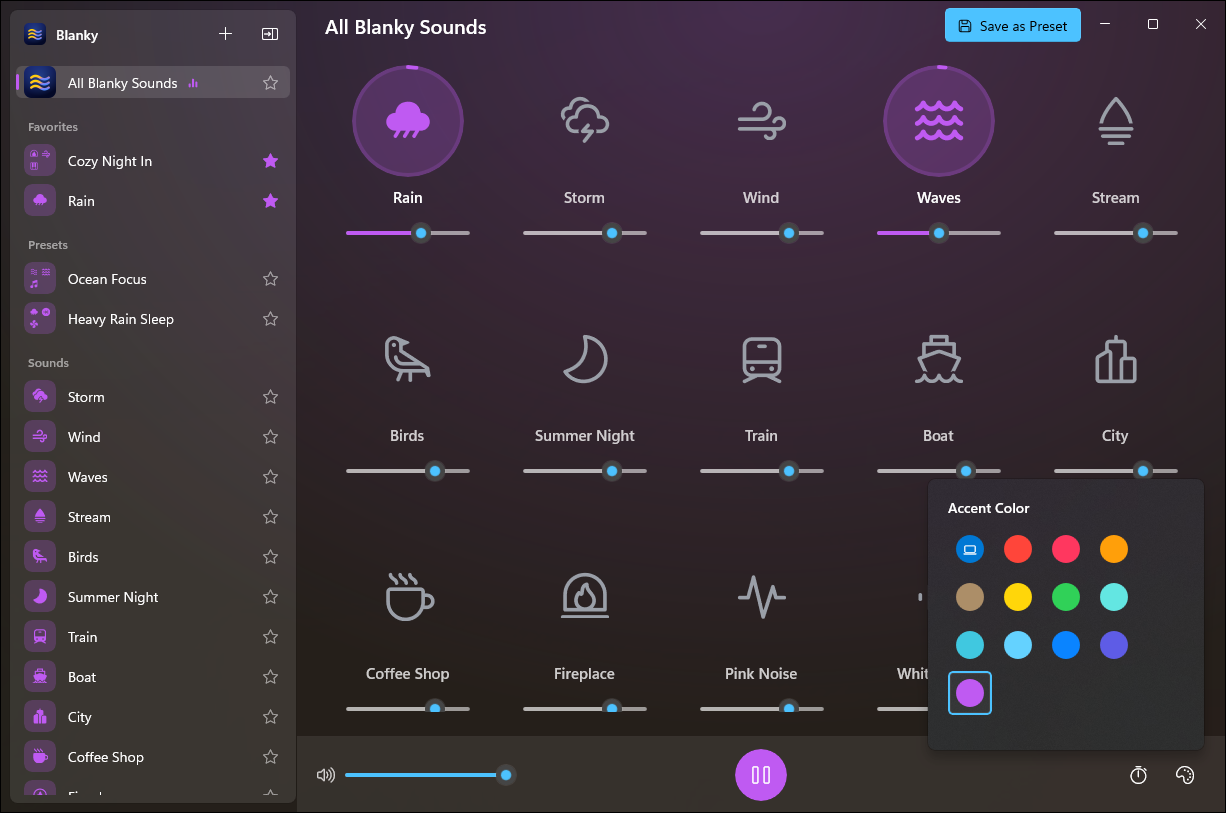
Task: Open Coffee Shop in sidebar list
Action: pyautogui.click(x=153, y=757)
